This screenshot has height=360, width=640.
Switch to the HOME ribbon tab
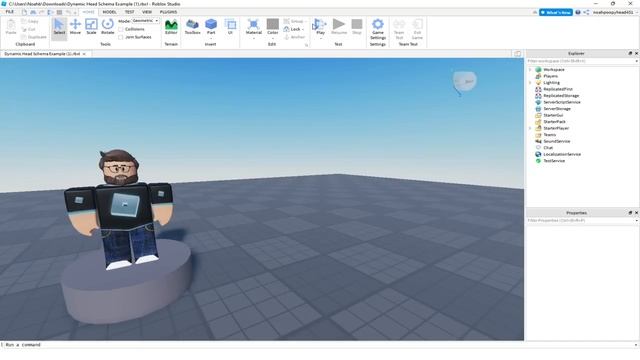(89, 12)
